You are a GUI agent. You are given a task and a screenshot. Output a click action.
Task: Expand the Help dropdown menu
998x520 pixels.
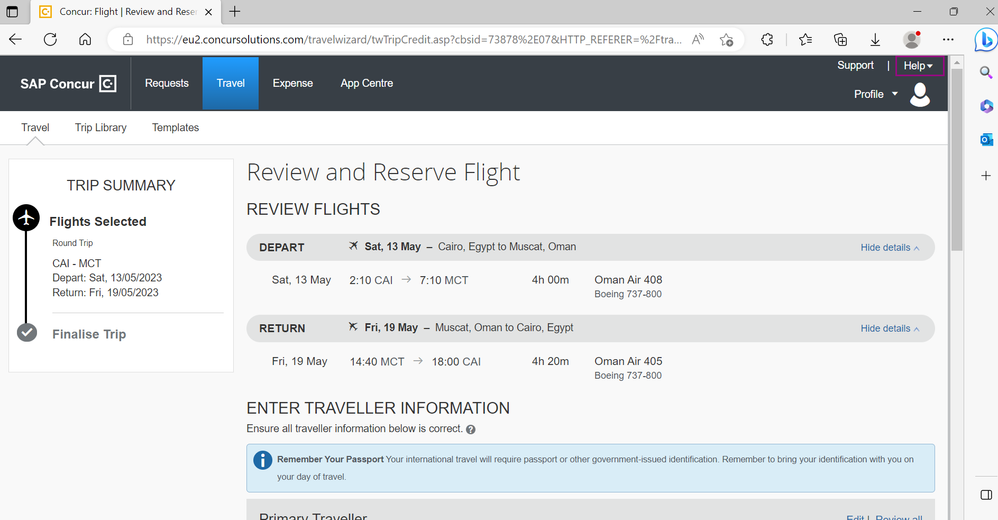click(919, 66)
